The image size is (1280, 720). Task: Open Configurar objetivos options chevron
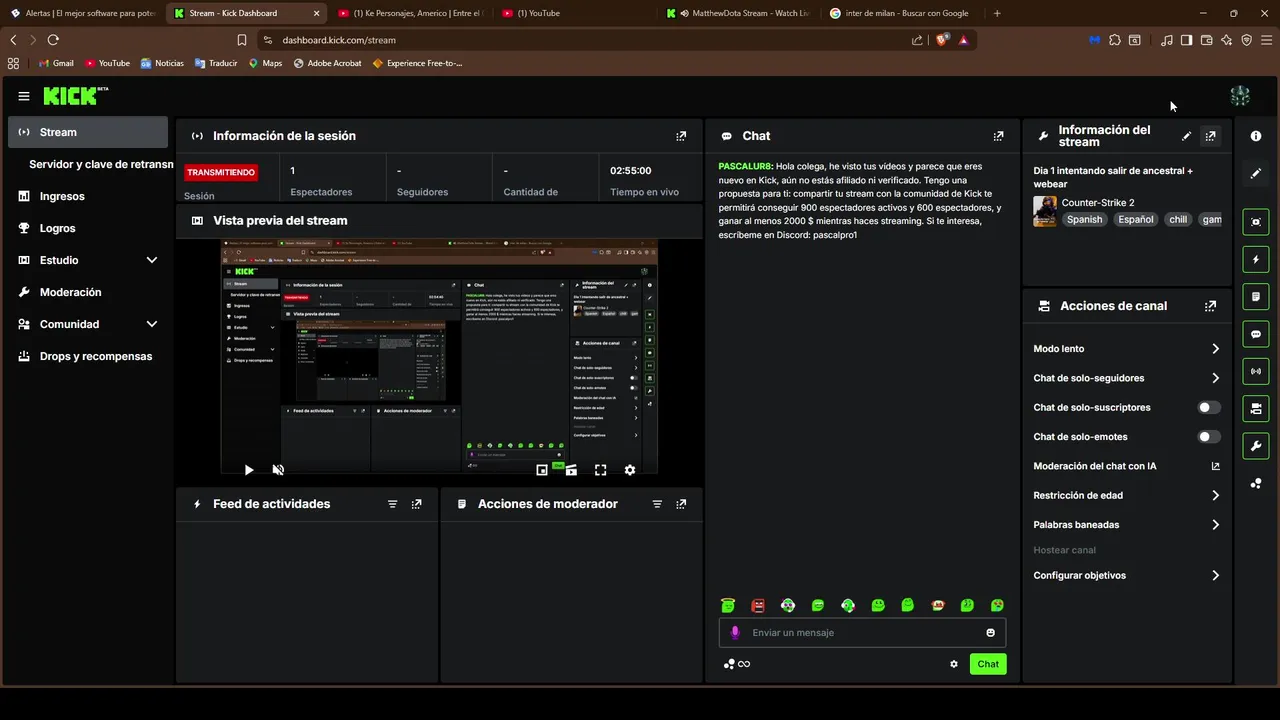[1215, 575]
